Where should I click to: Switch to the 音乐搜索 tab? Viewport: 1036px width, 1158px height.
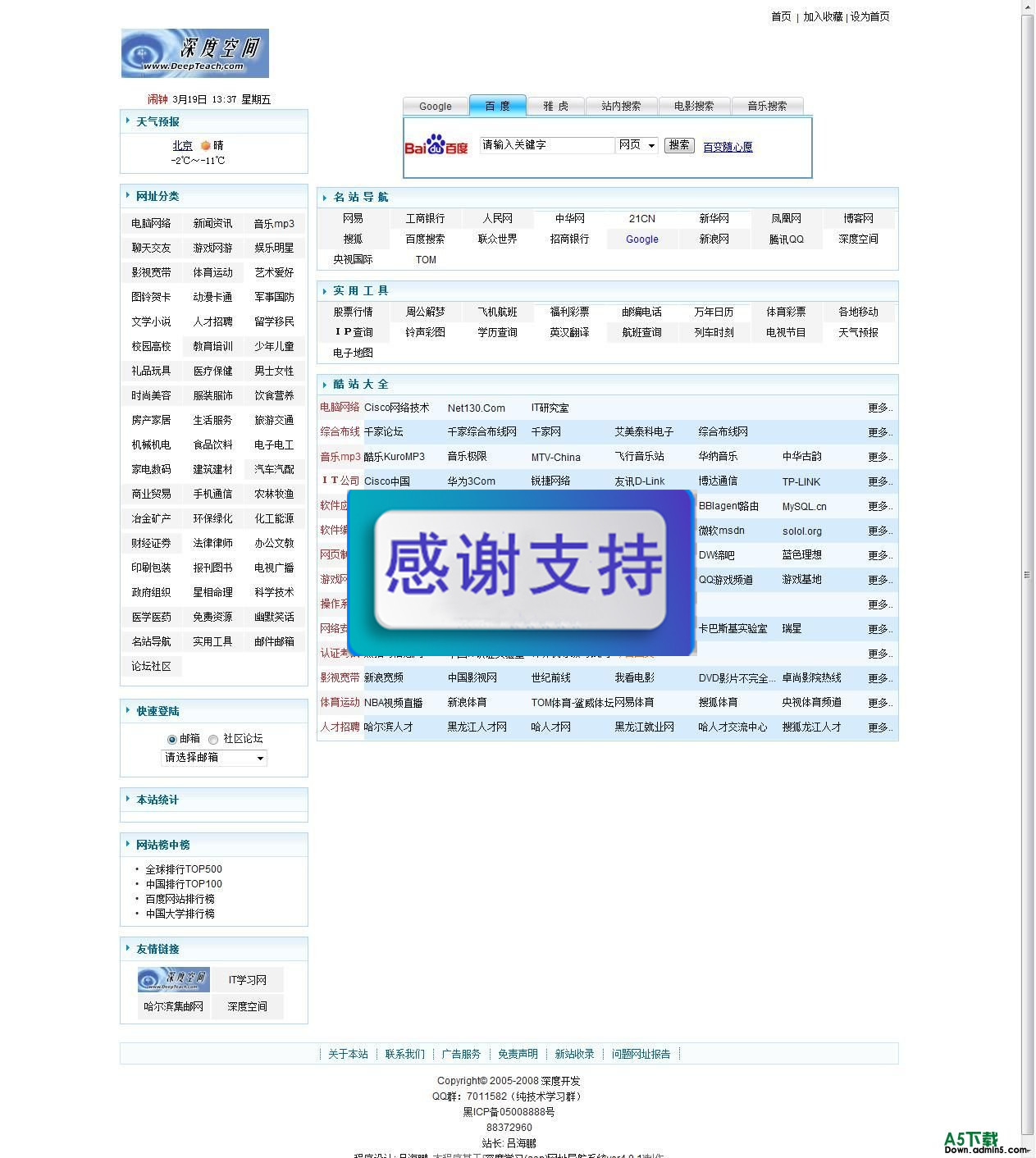point(767,106)
